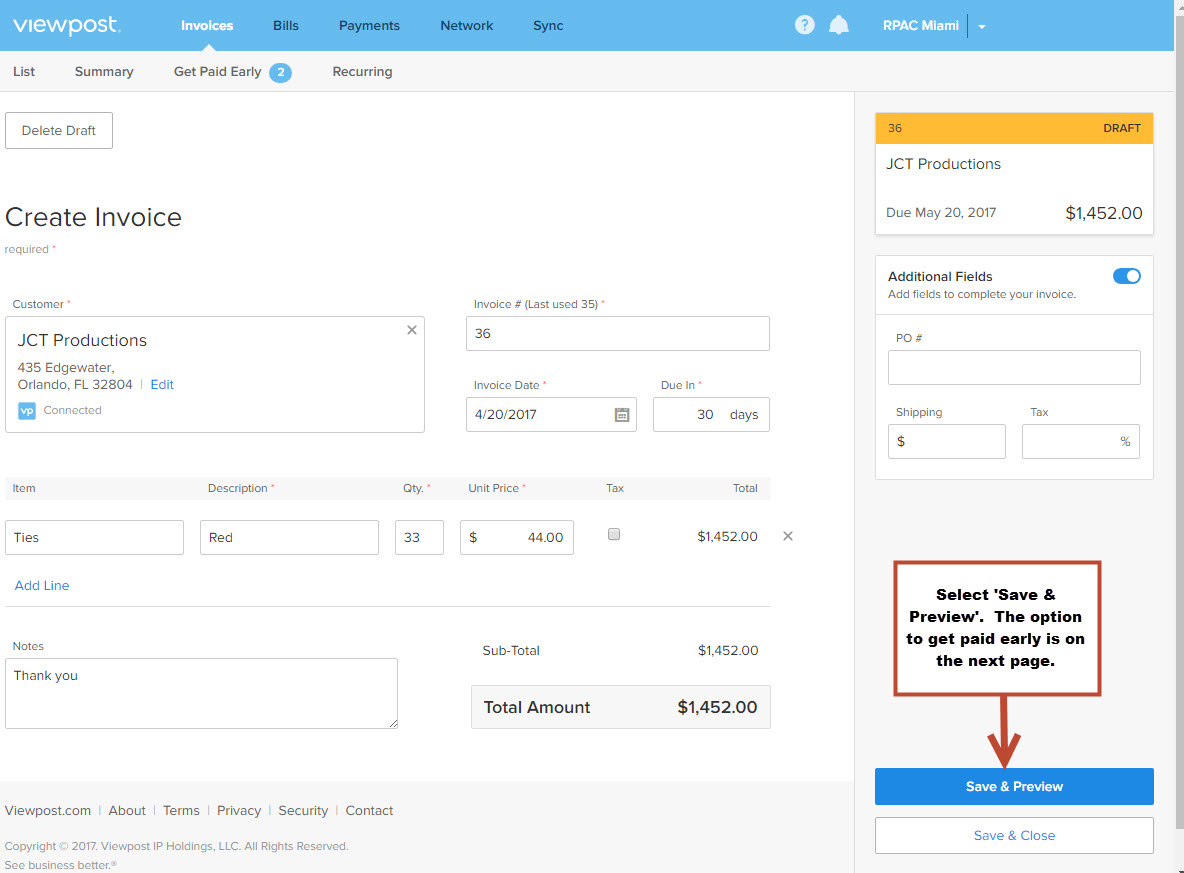Open the Network menu
Viewport: 1184px width, 873px height.
coord(467,26)
